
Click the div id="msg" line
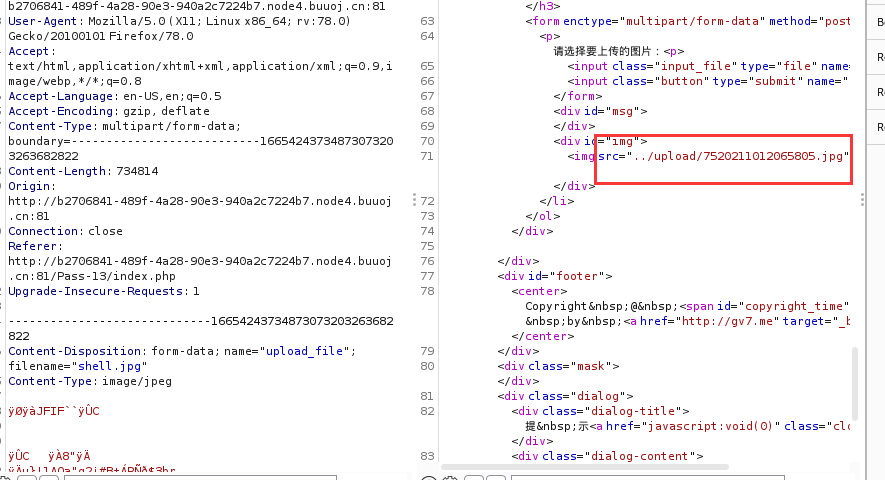[601, 111]
